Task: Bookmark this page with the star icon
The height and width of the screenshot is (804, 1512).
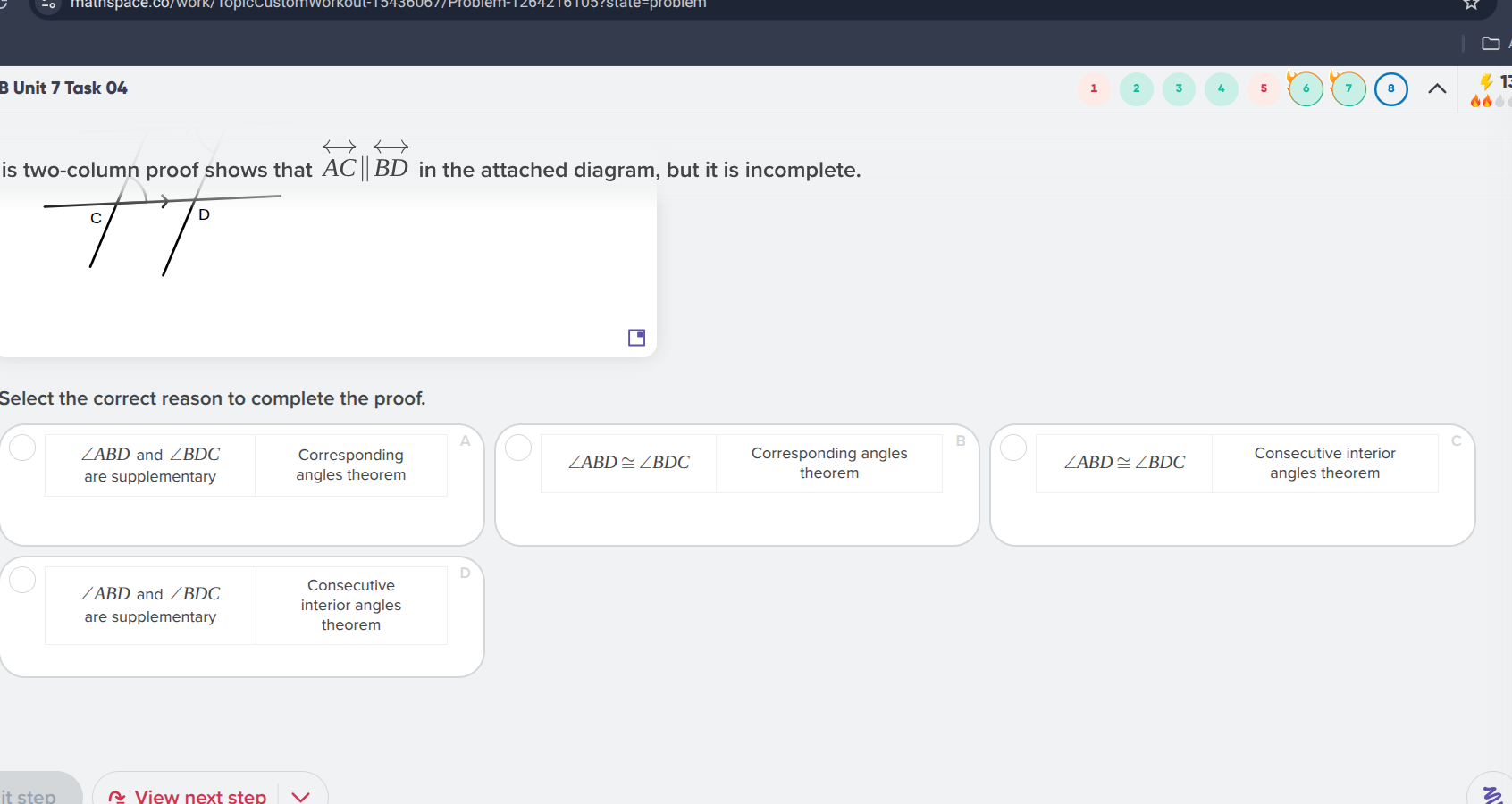Action: point(1471,4)
